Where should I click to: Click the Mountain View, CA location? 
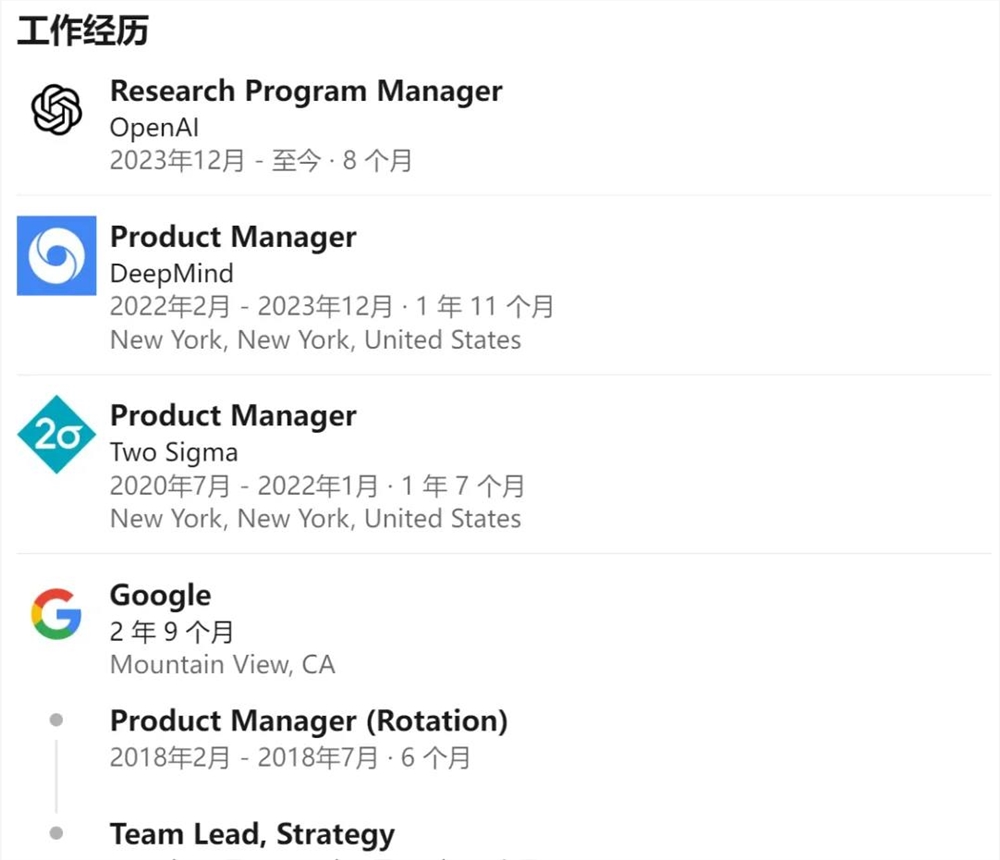point(222,665)
